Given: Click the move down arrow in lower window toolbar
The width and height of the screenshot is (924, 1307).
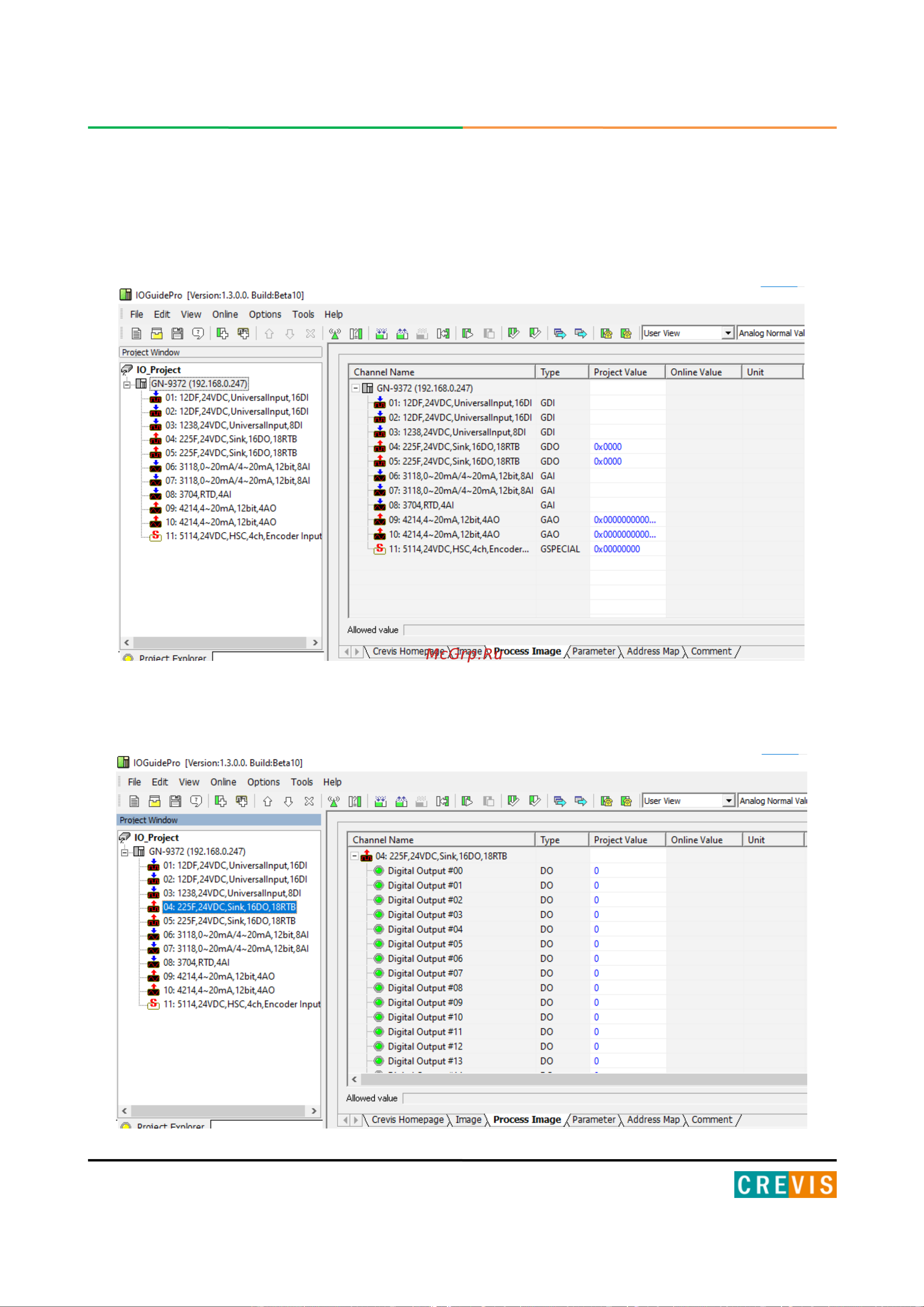Looking at the screenshot, I should [x=289, y=801].
